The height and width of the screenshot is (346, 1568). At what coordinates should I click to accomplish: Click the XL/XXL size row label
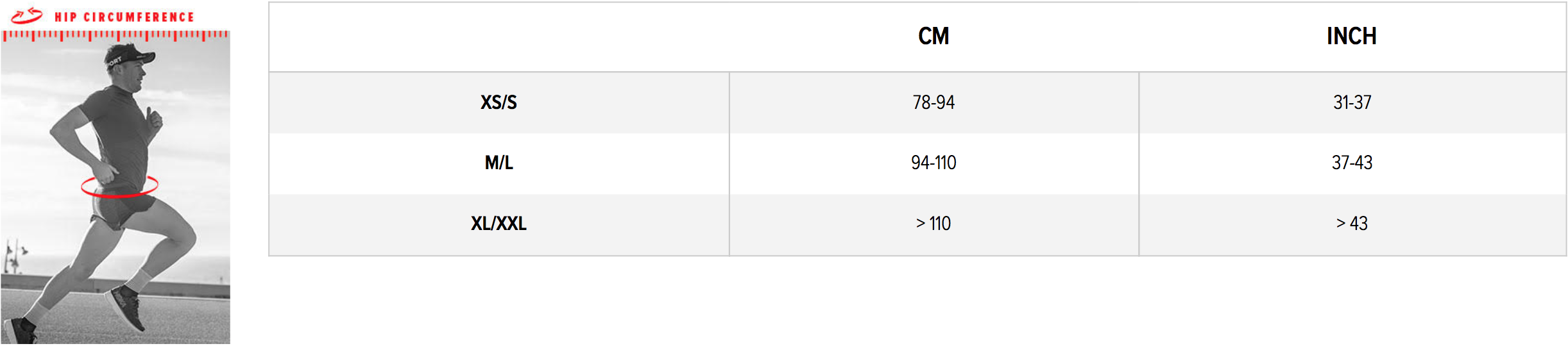pos(499,224)
